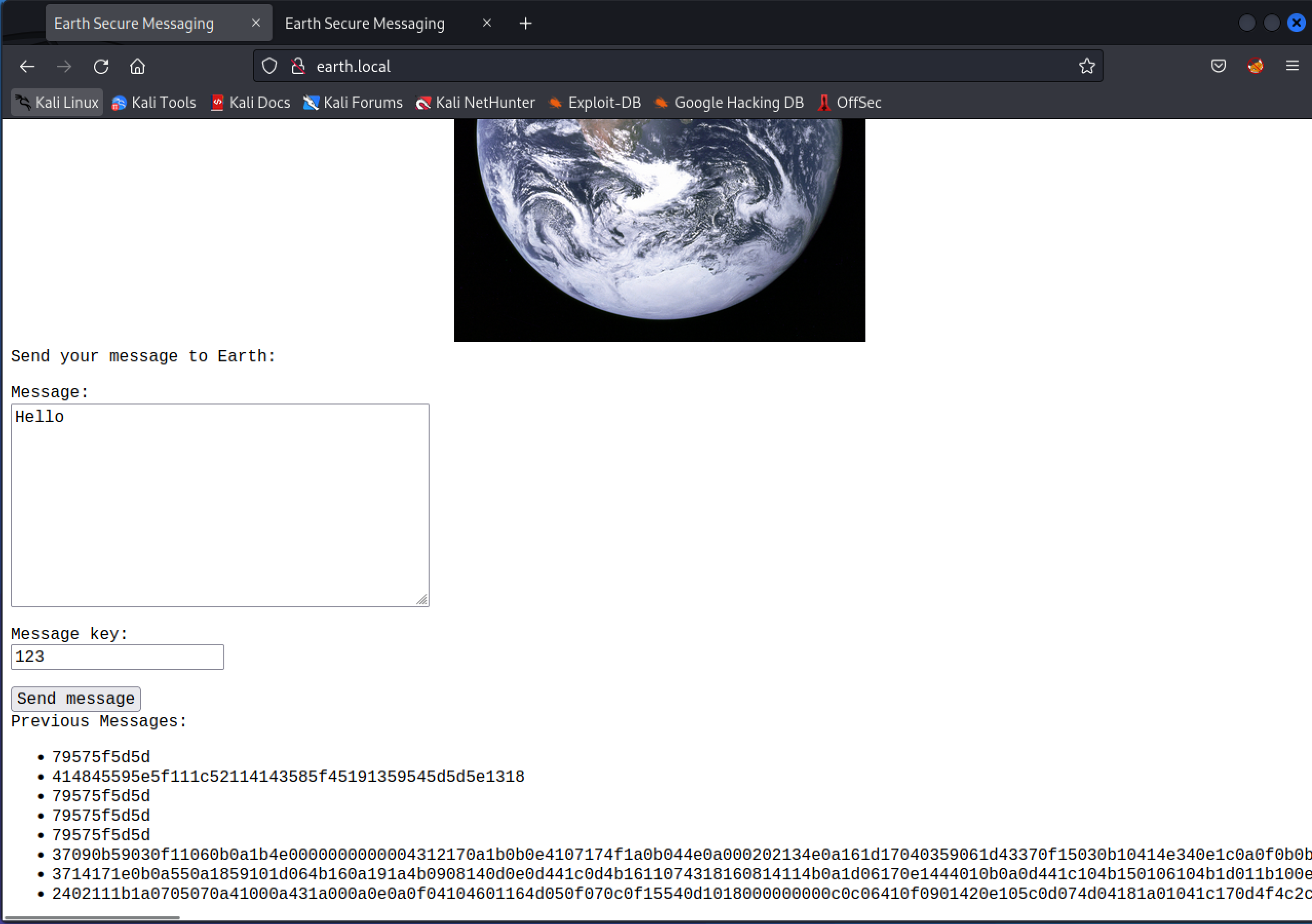Click the FoxyProxy extension icon
1312x924 pixels.
tap(1256, 66)
